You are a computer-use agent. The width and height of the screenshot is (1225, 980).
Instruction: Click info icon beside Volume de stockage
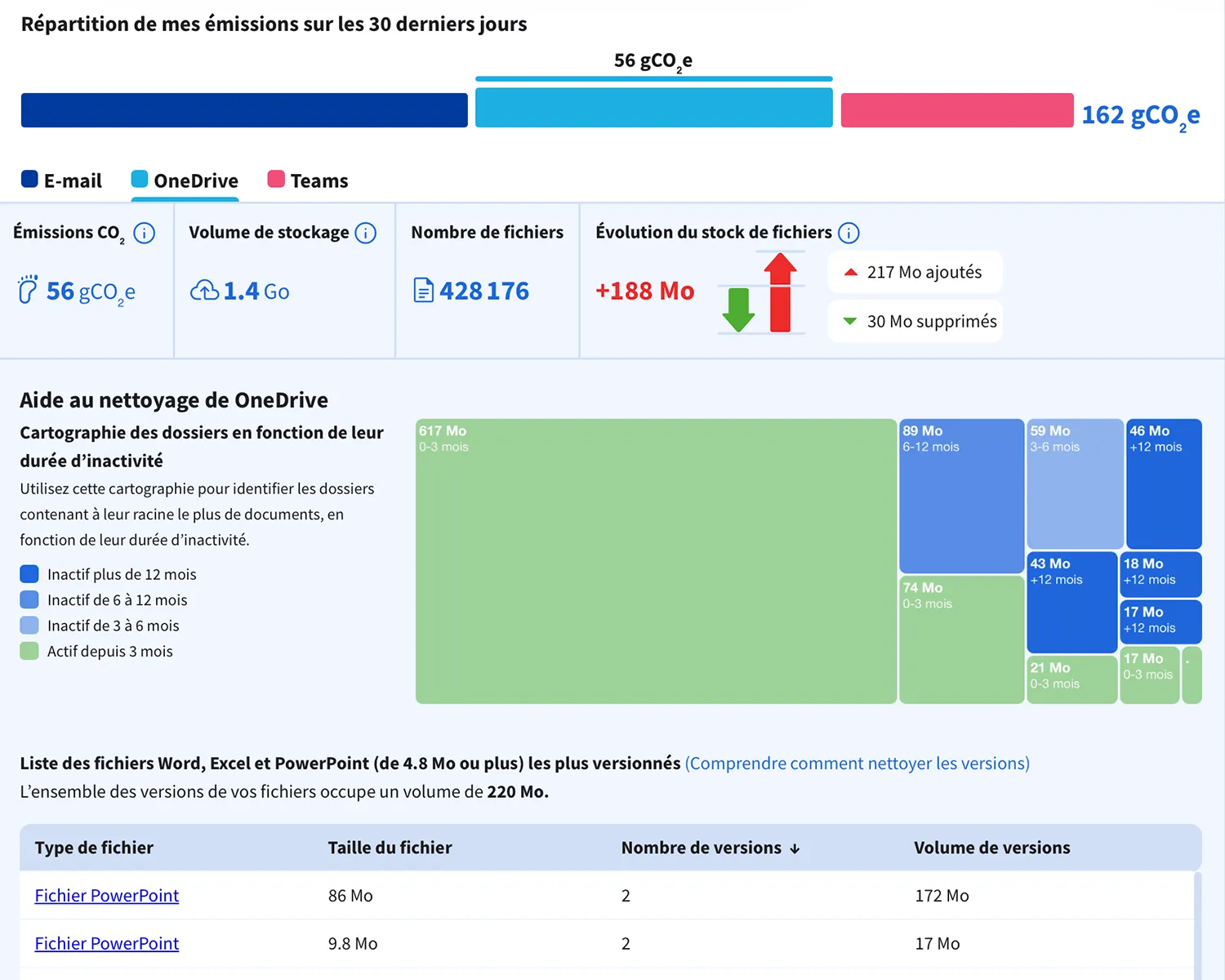point(366,233)
